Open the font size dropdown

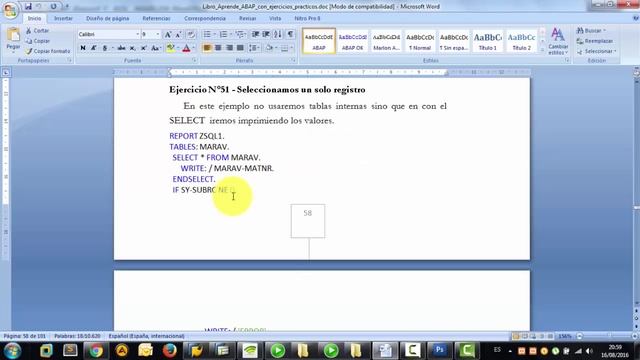[x=158, y=34]
